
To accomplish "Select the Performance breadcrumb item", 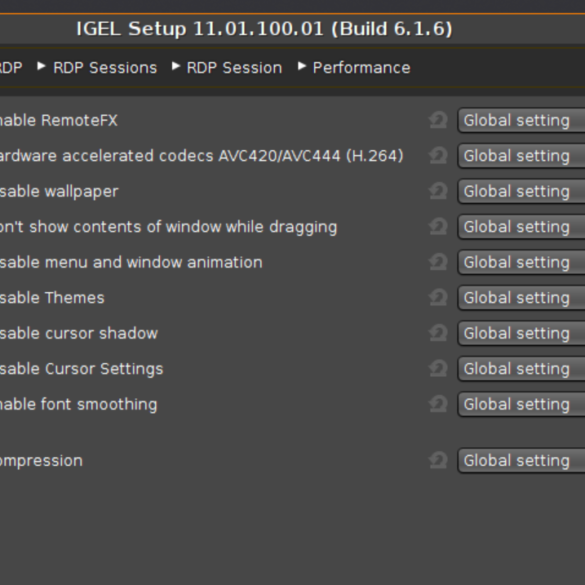I will pos(361,68).
